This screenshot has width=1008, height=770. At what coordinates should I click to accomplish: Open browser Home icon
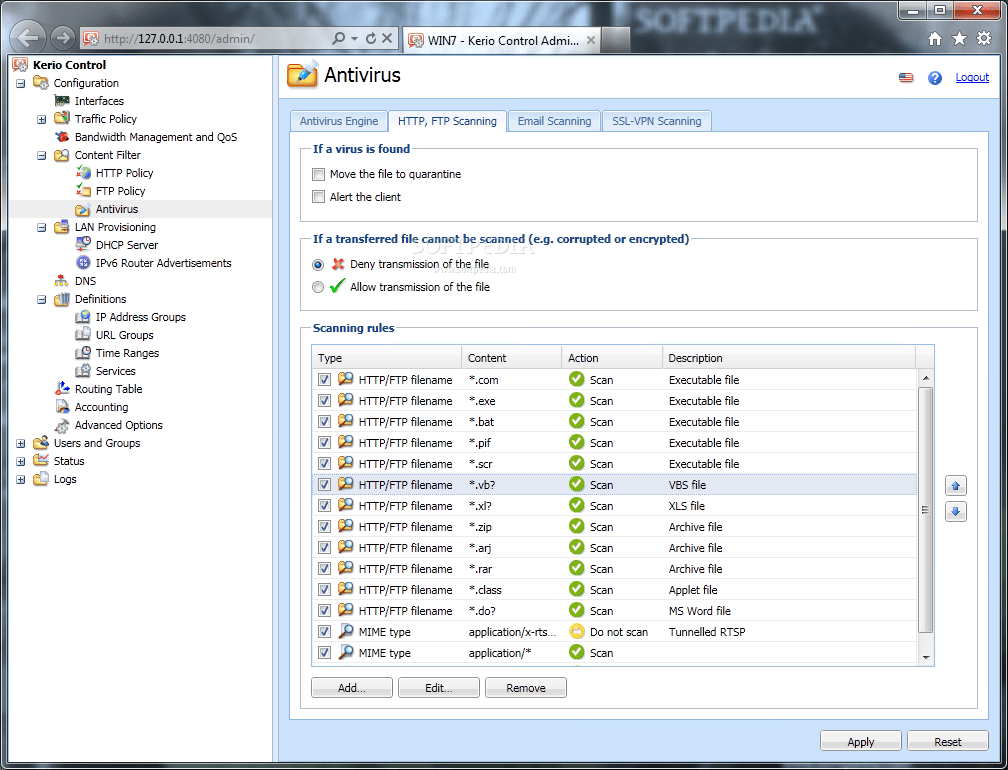pos(935,39)
